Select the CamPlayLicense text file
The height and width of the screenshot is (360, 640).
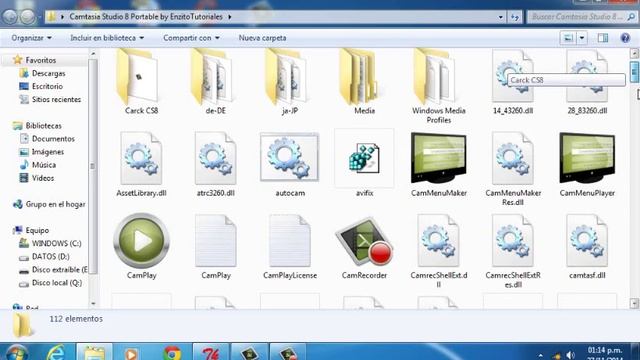(290, 246)
